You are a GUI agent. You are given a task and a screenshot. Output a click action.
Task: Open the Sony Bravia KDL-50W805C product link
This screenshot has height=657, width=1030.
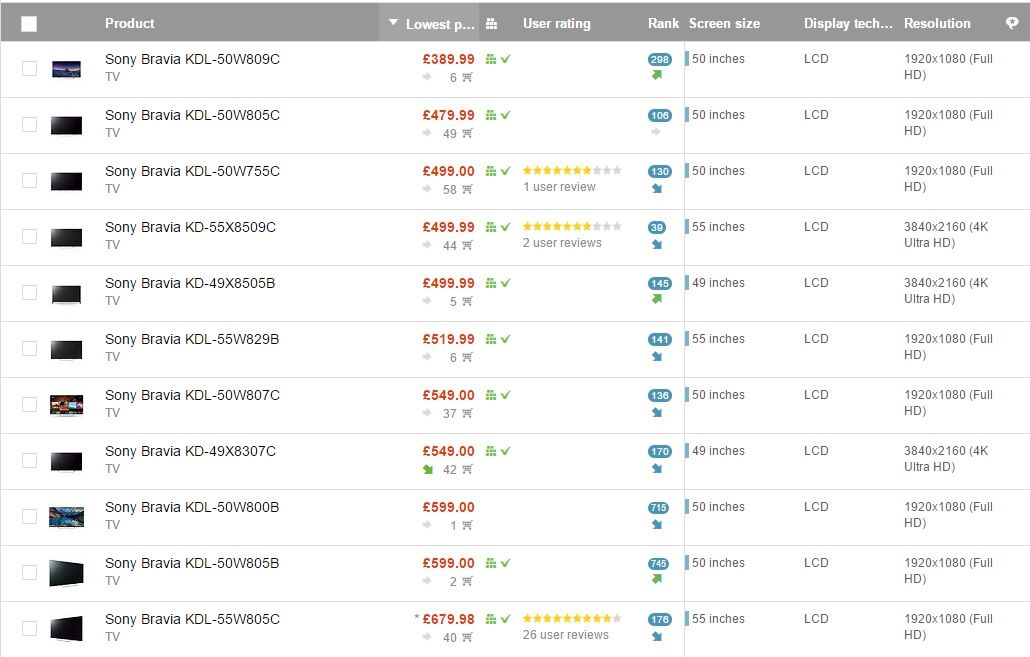click(x=192, y=115)
